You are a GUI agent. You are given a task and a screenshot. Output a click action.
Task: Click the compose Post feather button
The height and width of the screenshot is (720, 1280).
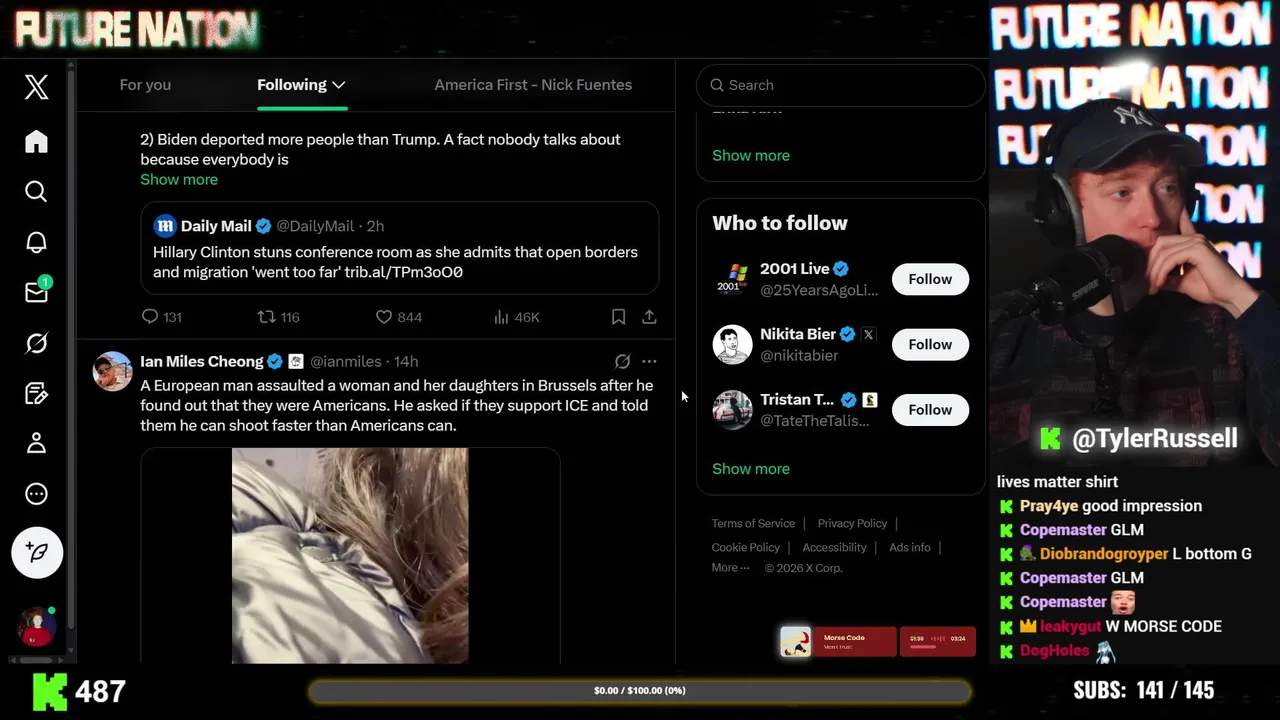click(x=37, y=552)
